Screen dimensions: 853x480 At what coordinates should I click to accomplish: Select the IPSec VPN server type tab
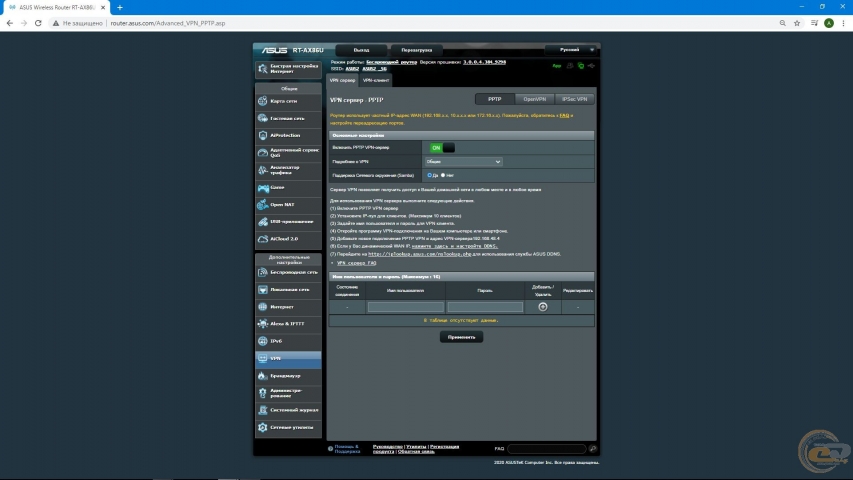tap(574, 100)
